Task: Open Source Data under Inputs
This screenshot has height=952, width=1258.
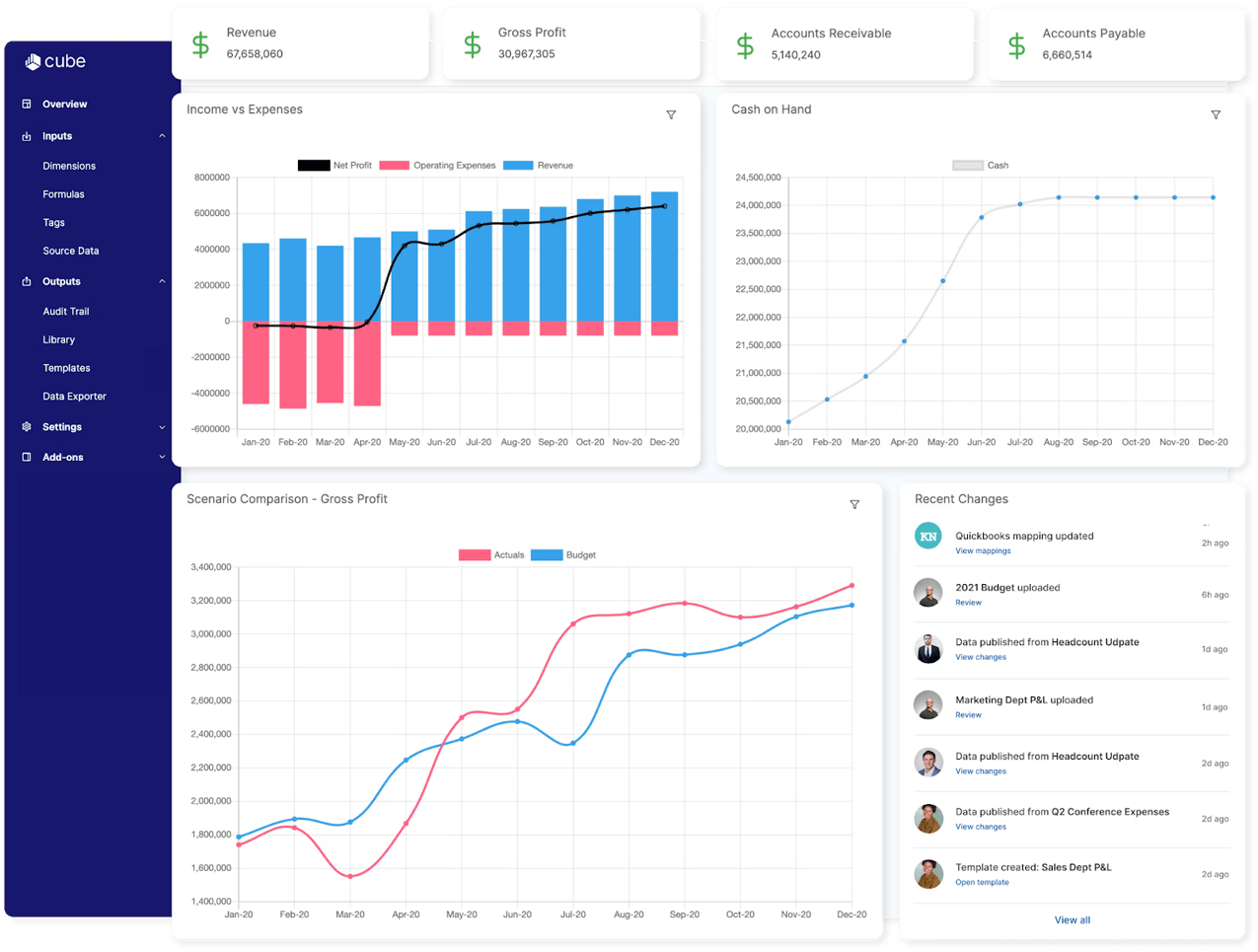Action: tap(71, 251)
